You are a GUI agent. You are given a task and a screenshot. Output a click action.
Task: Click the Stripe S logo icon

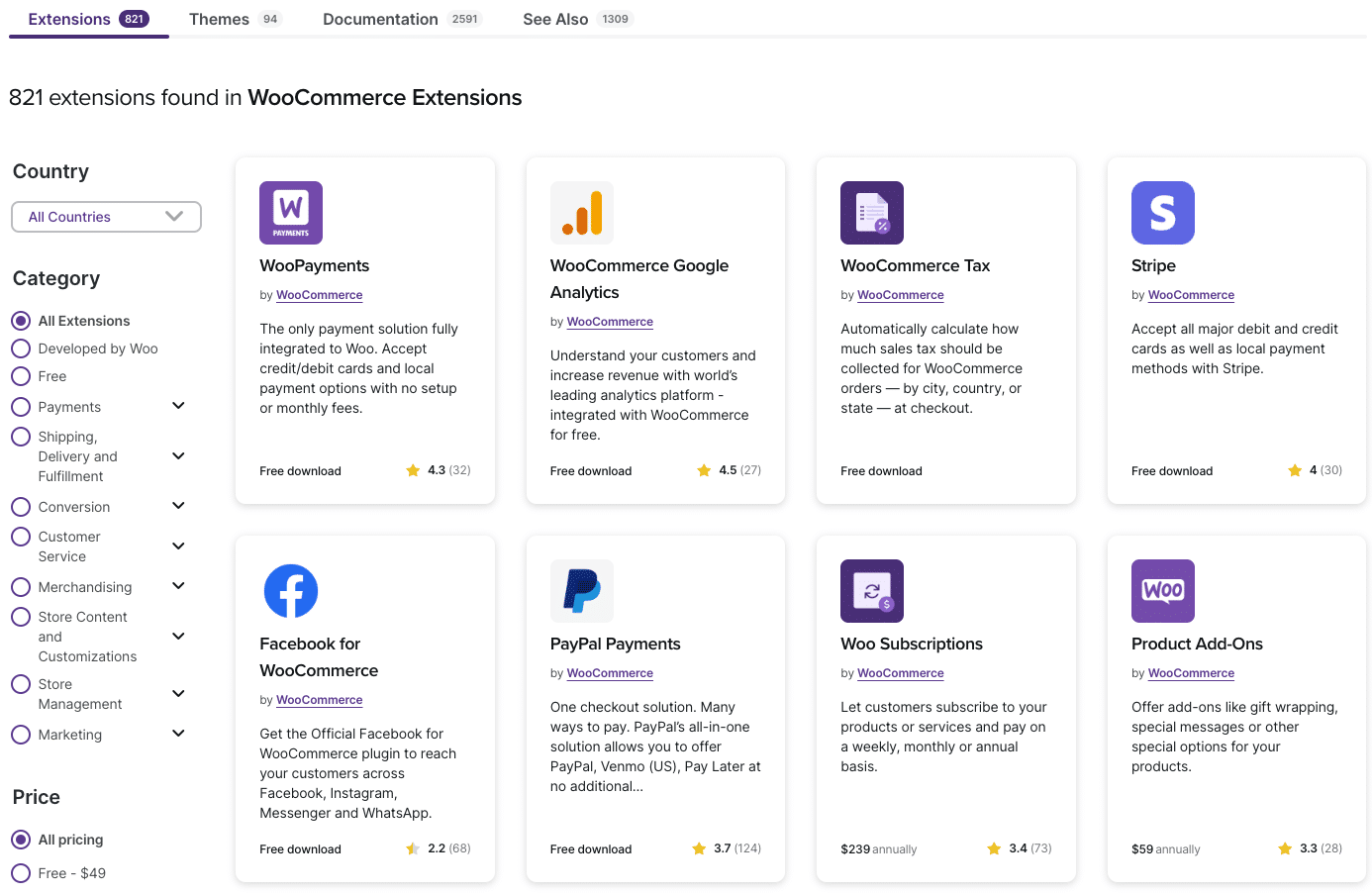1163,213
